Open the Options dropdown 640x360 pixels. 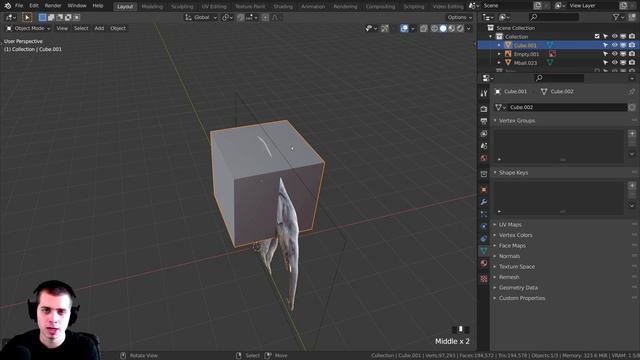click(460, 18)
